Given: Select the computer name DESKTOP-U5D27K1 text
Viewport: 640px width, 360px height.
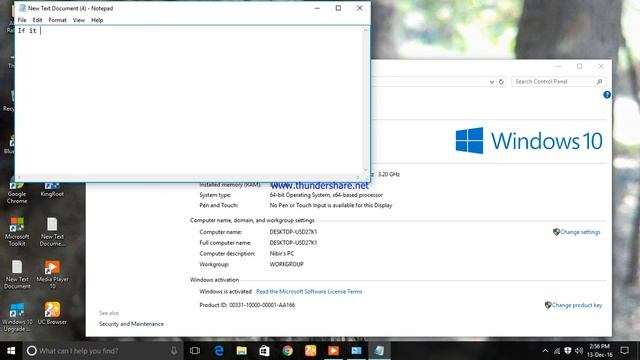Looking at the screenshot, I should (x=293, y=232).
